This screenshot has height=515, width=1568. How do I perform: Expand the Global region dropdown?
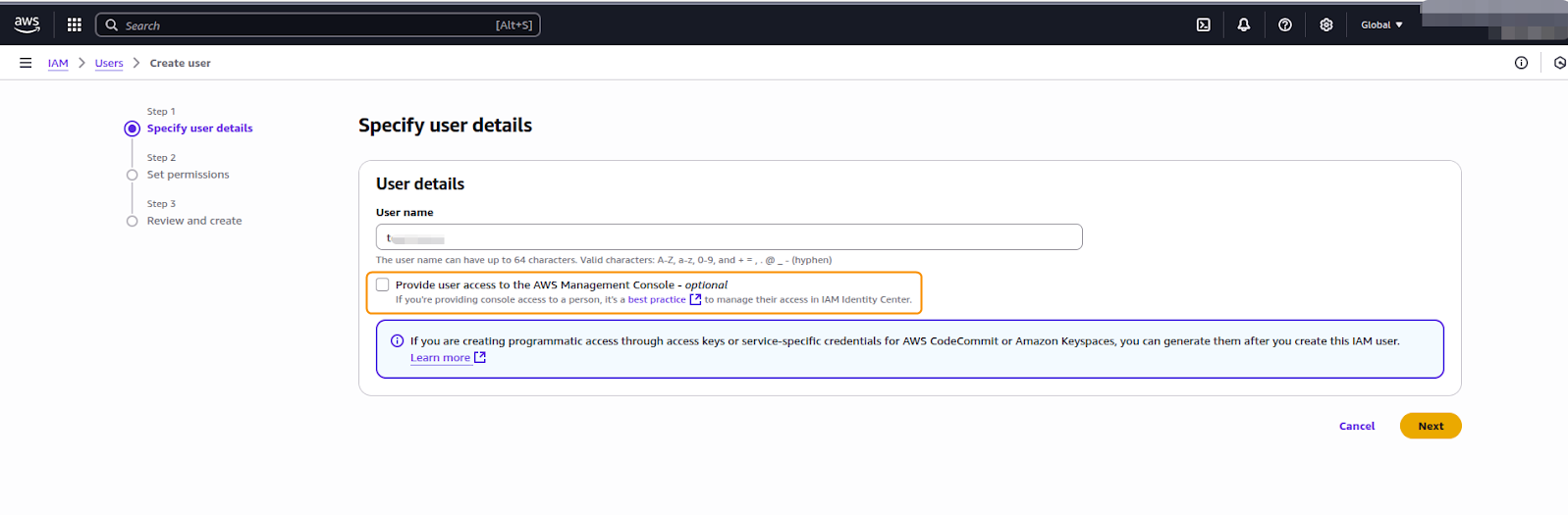coord(1380,25)
